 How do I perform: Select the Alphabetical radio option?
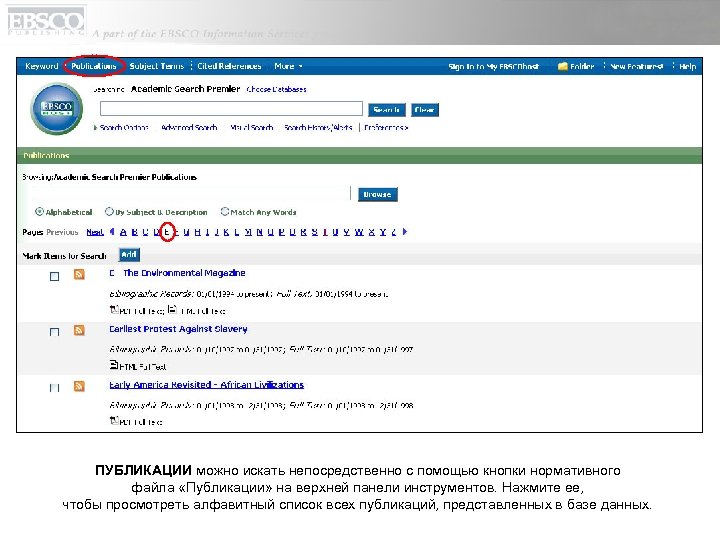[39, 212]
